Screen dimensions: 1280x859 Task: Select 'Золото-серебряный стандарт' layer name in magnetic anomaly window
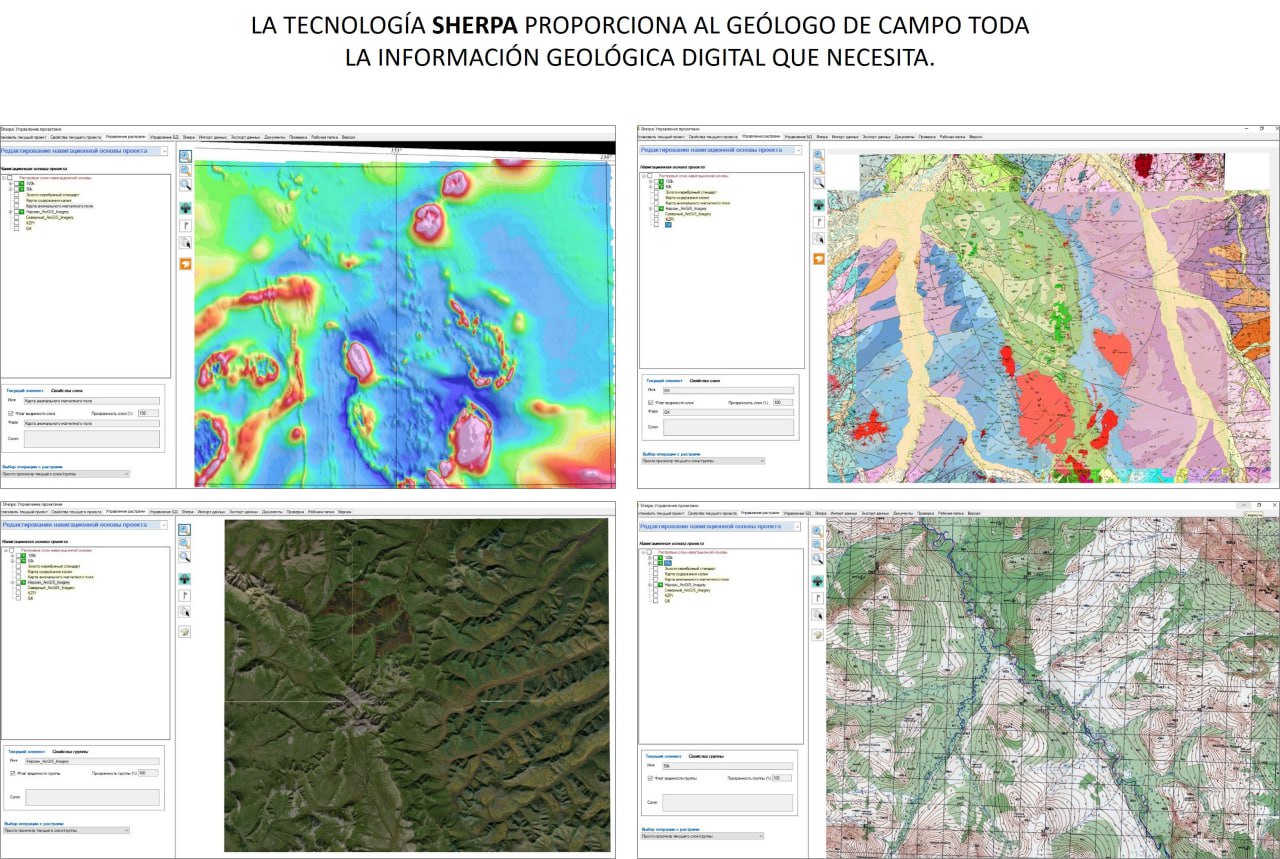pos(53,195)
